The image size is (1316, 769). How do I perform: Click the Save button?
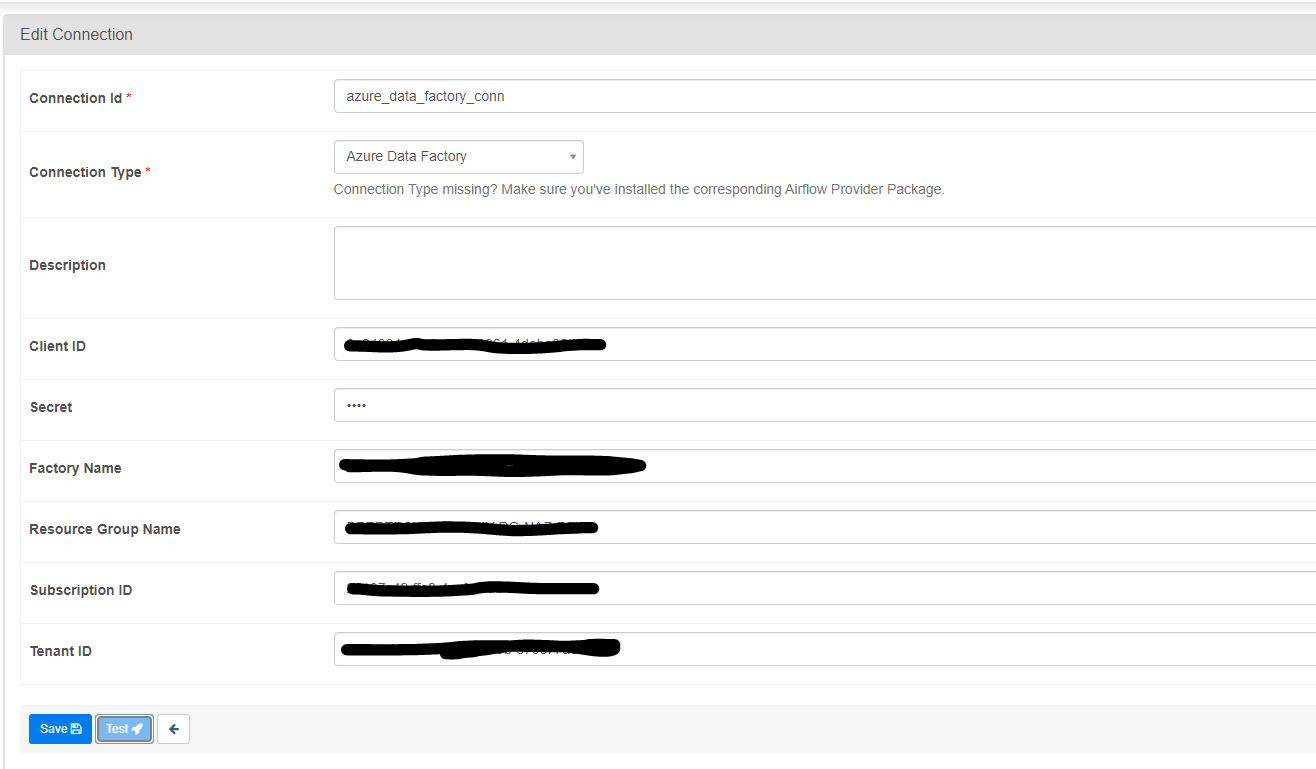[x=60, y=729]
